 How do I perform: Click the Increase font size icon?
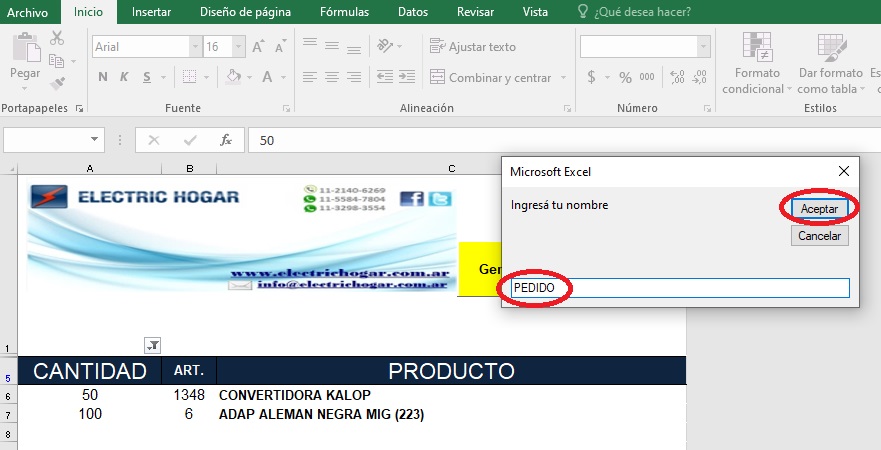click(258, 47)
